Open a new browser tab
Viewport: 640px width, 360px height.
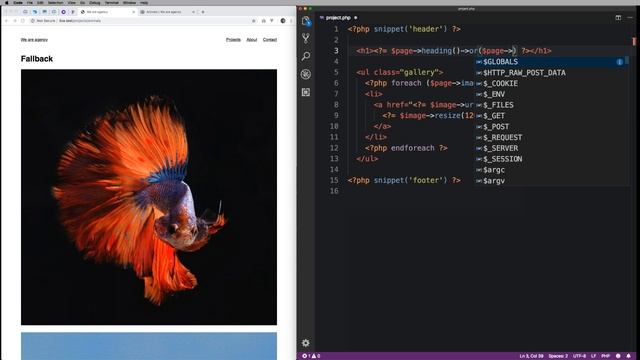(203, 12)
